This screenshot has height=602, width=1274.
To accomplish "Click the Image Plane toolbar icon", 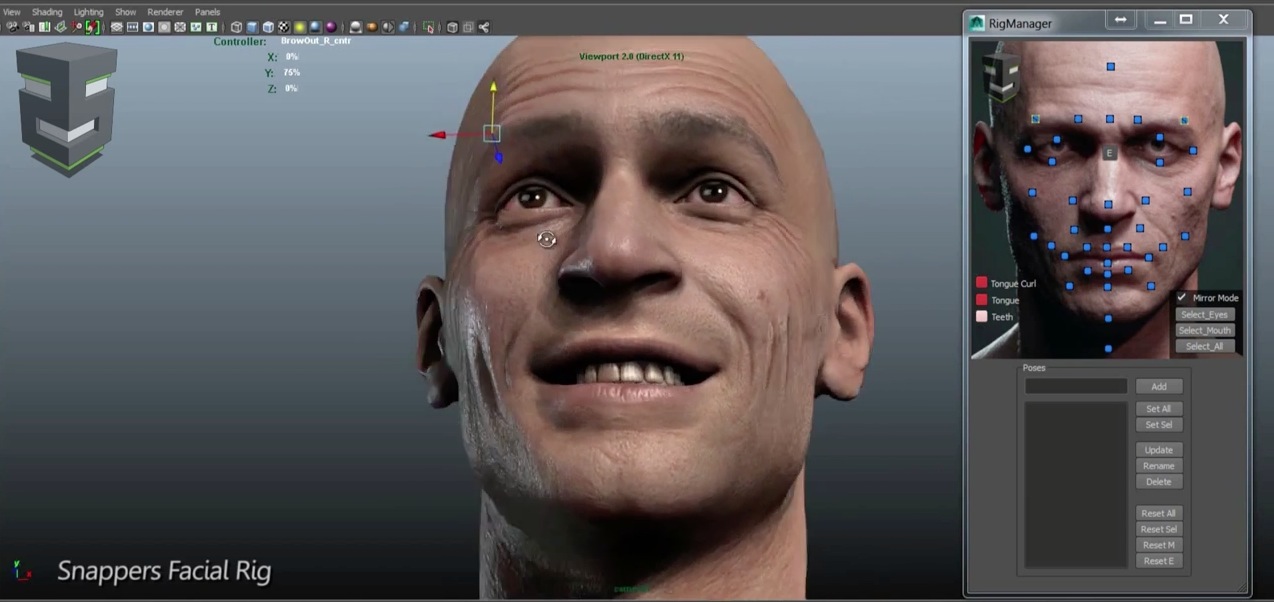I will coord(60,27).
